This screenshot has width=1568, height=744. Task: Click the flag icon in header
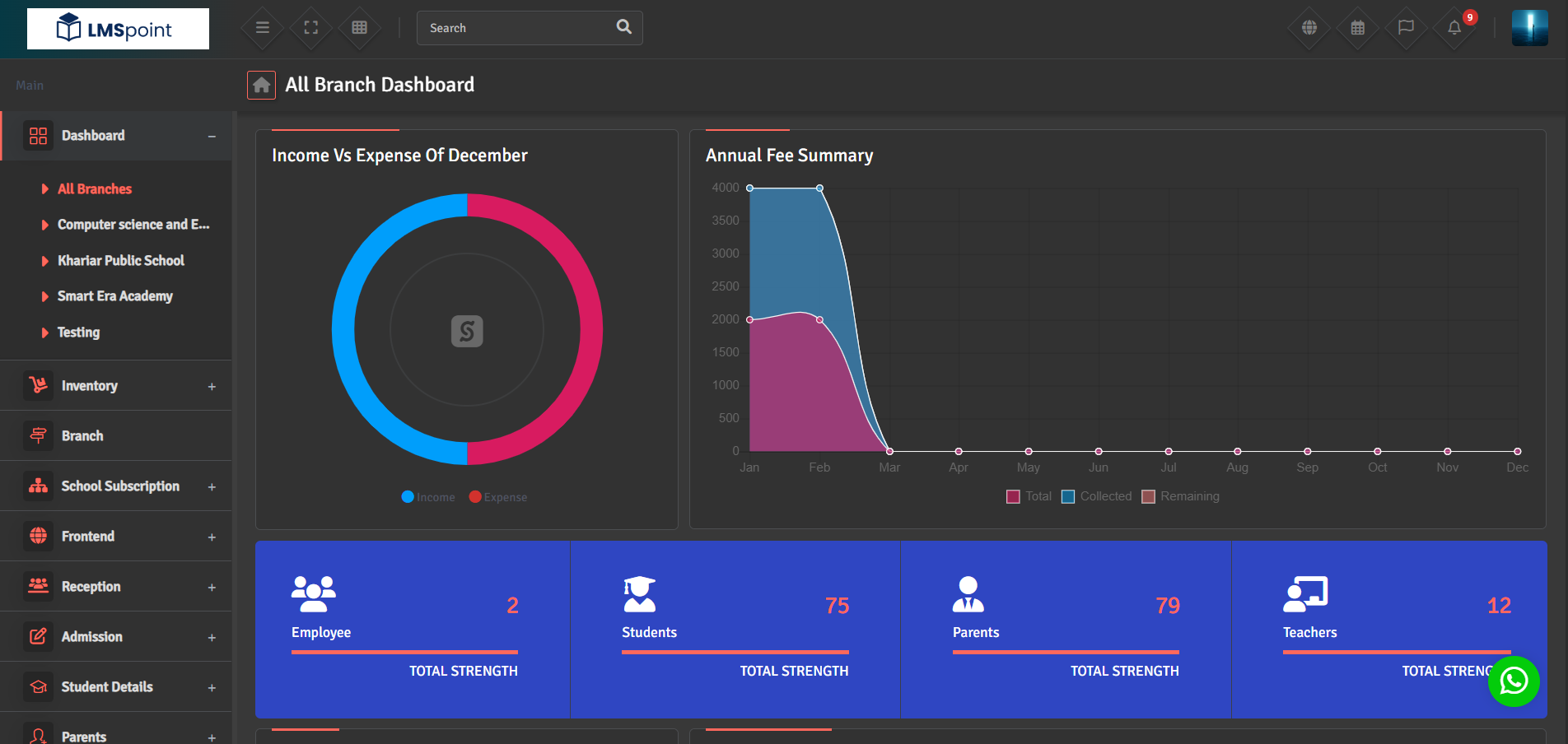1406,28
